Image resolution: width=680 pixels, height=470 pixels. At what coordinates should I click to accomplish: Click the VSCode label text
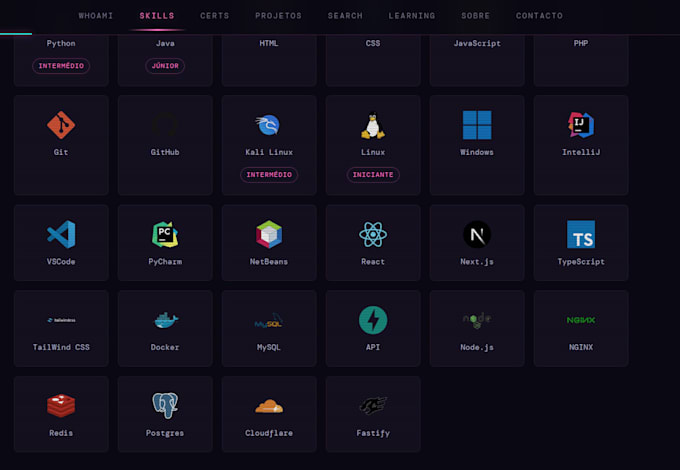coord(61,262)
